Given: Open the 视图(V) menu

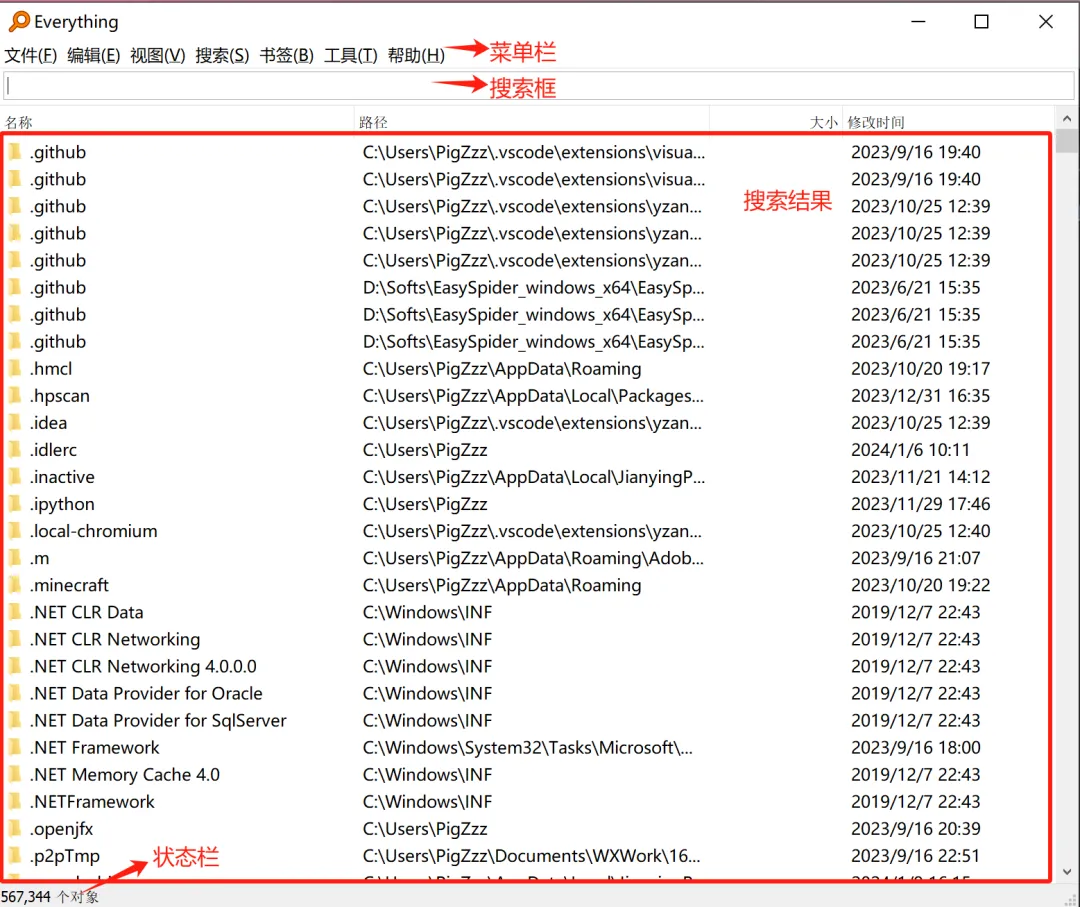Looking at the screenshot, I should pos(158,55).
